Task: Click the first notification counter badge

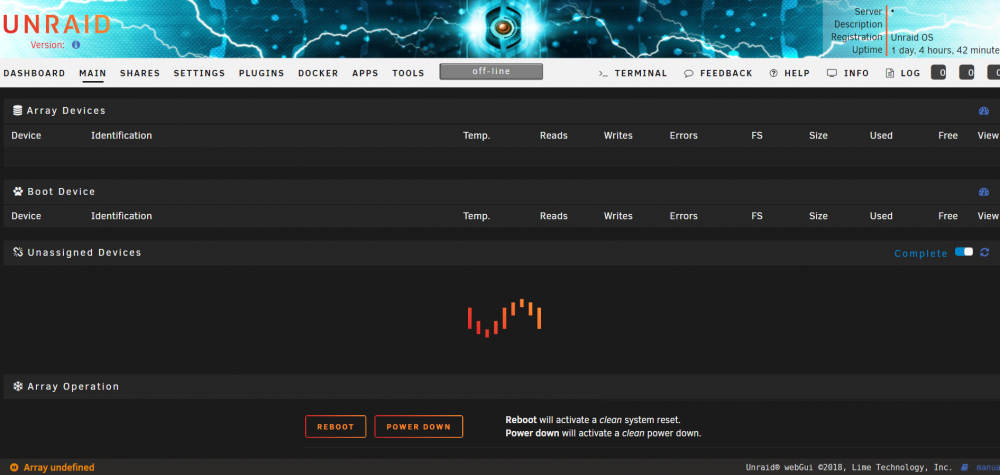Action: pyautogui.click(x=939, y=73)
